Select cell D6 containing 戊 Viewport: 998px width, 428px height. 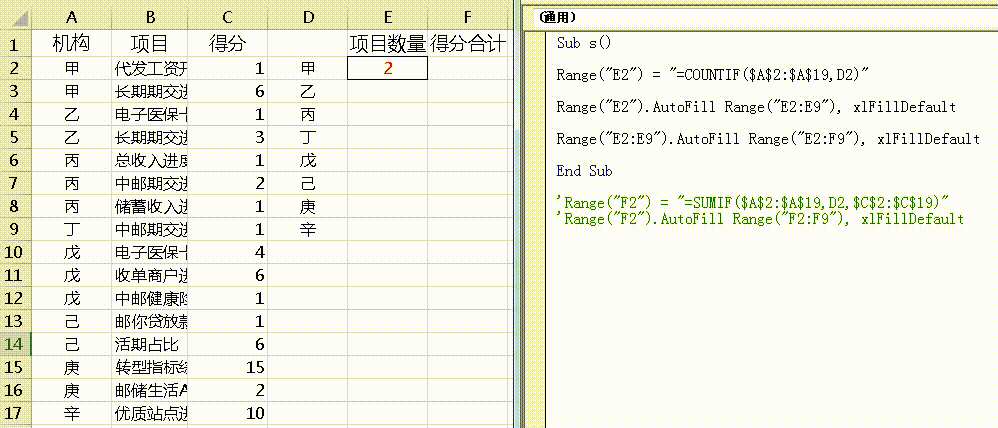[308, 160]
